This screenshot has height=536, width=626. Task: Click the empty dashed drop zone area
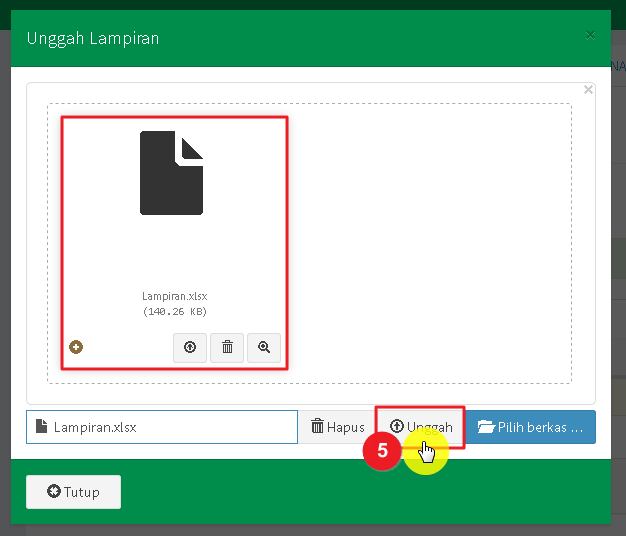click(430, 240)
